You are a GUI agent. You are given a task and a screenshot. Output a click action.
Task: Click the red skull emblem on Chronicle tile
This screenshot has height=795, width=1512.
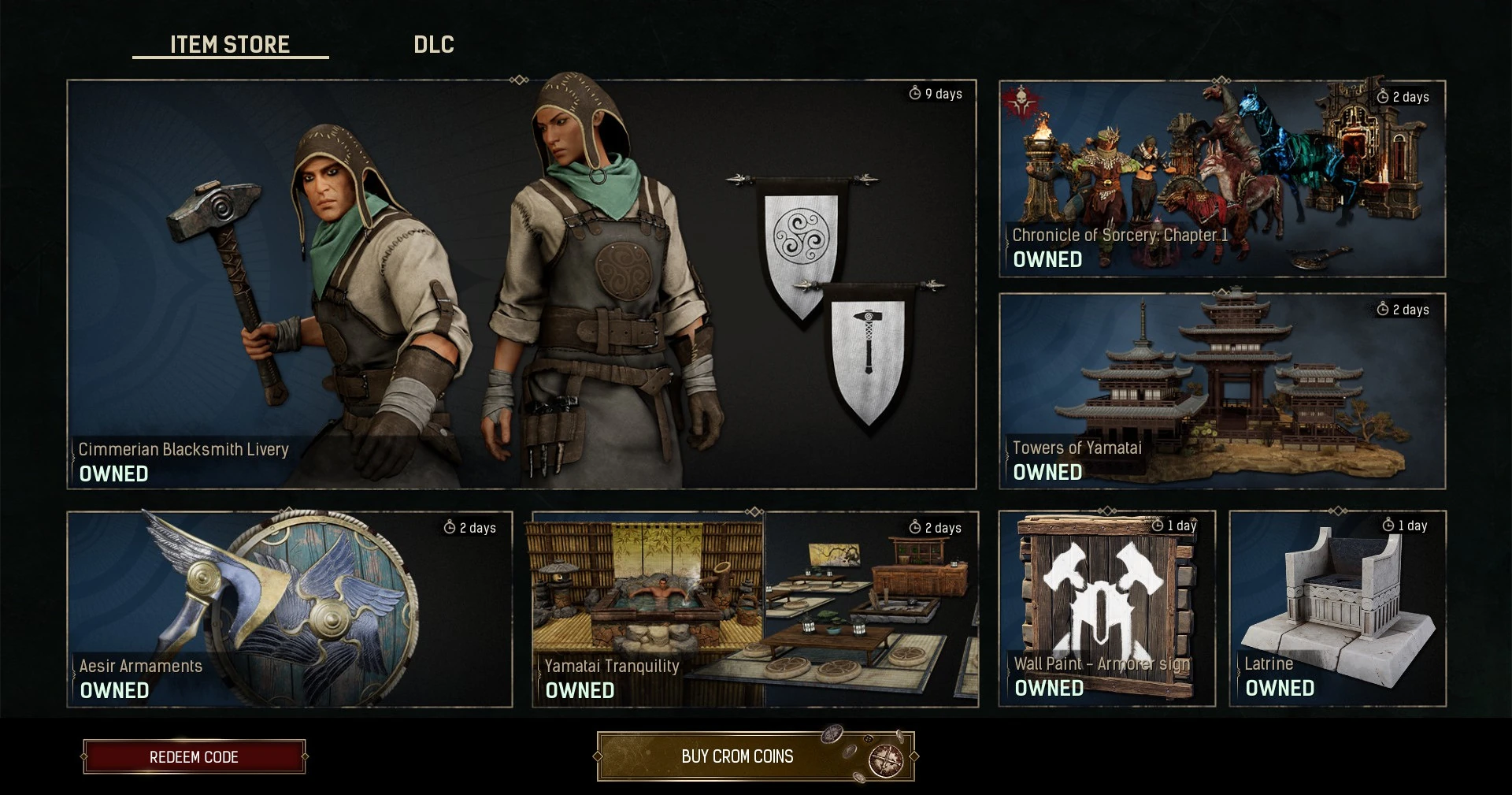click(1021, 103)
